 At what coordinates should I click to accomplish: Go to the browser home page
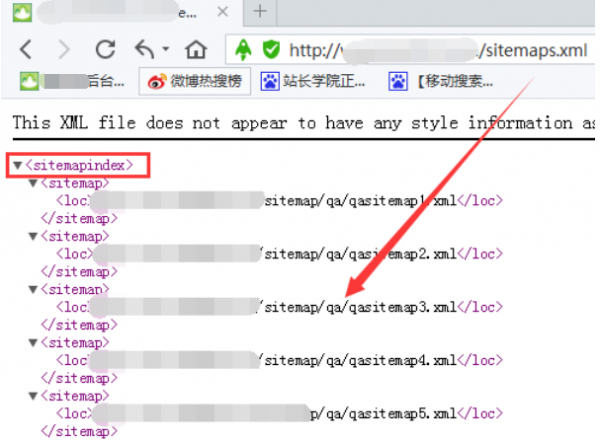click(196, 49)
